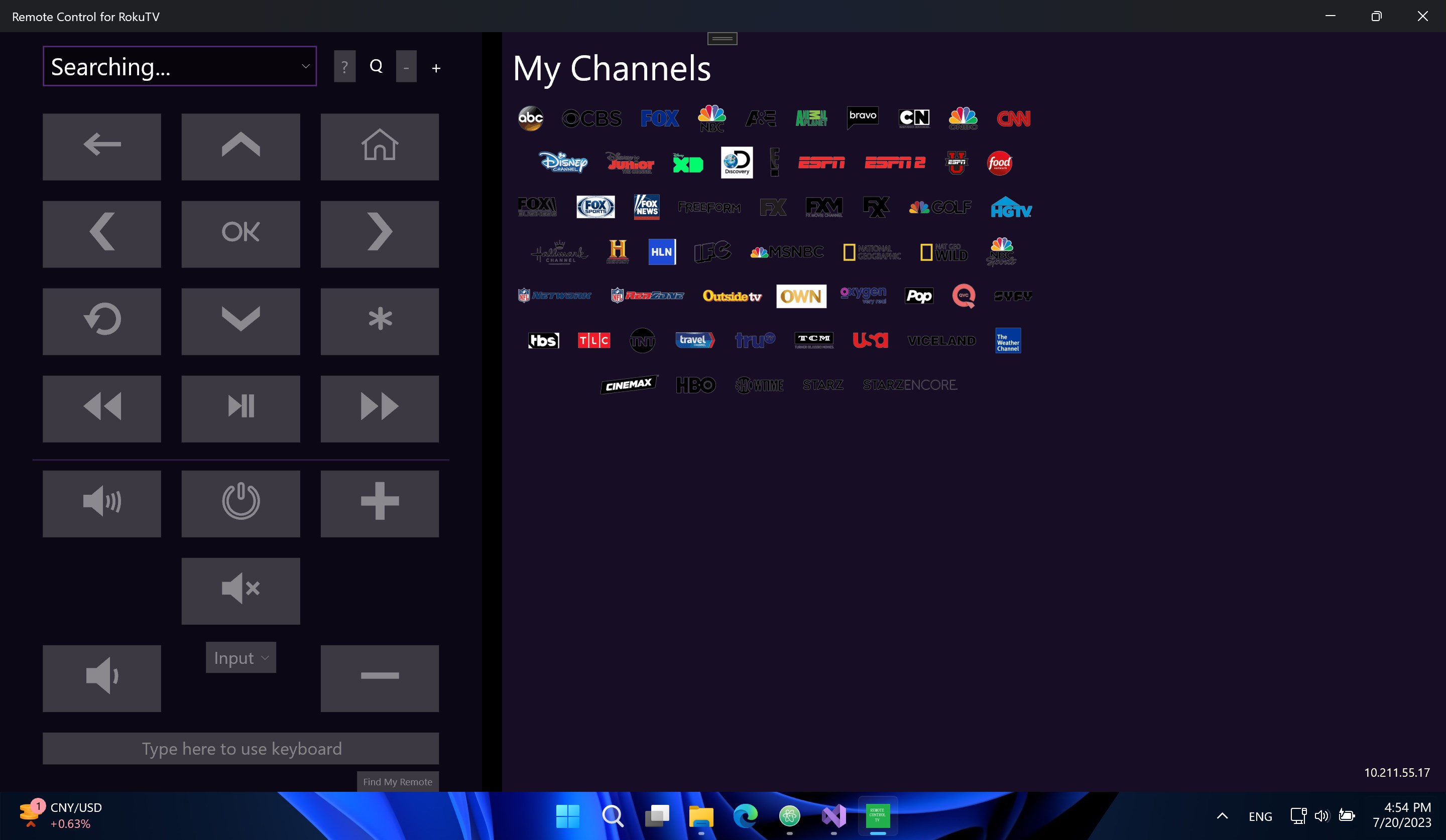Open the HBO channel
The width and height of the screenshot is (1446, 840).
pyautogui.click(x=695, y=385)
